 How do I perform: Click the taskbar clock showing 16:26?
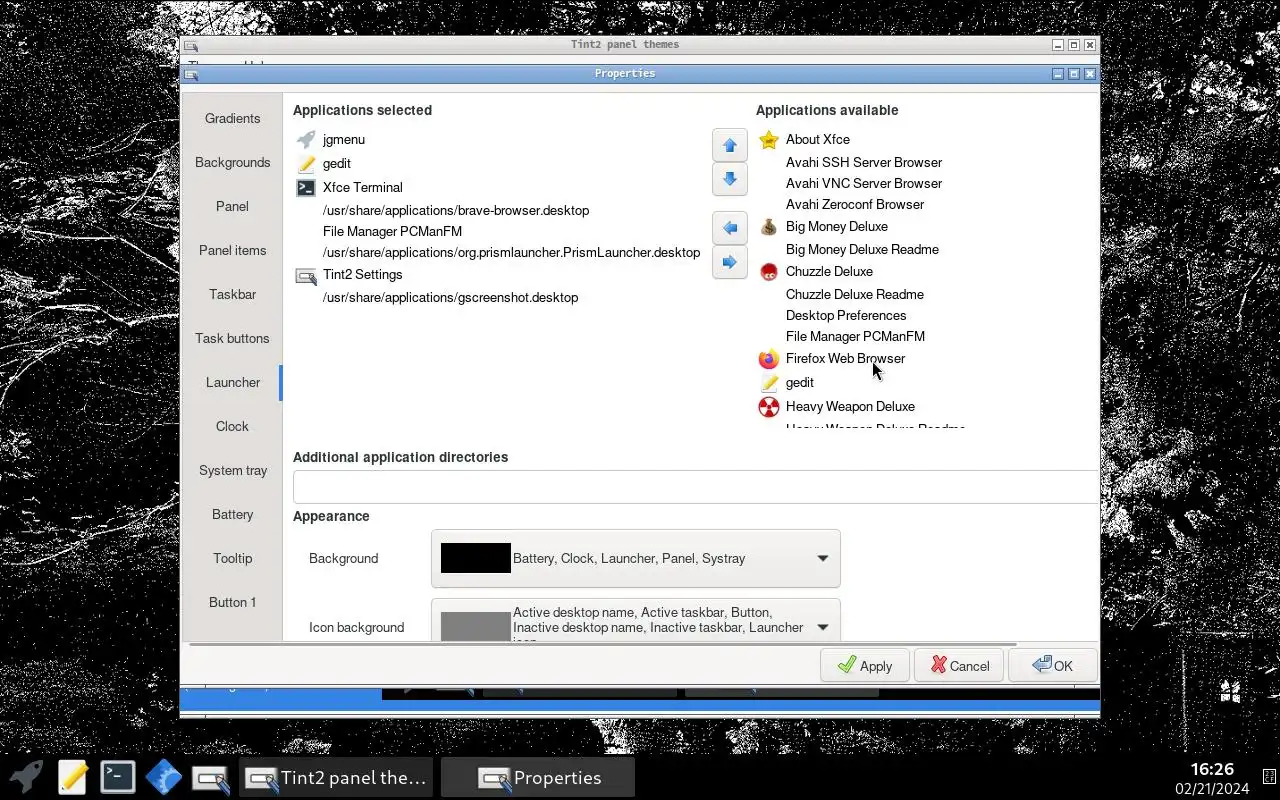[x=1212, y=770]
